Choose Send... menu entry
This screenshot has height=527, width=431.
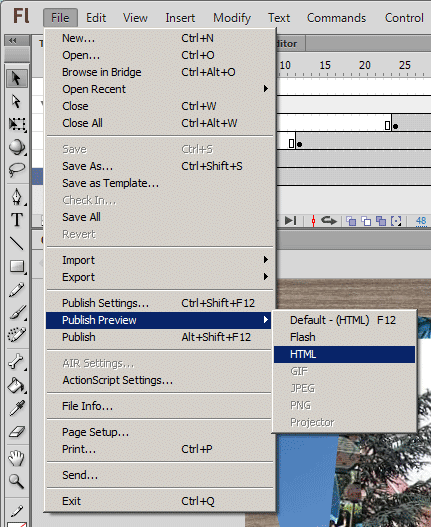(159, 475)
